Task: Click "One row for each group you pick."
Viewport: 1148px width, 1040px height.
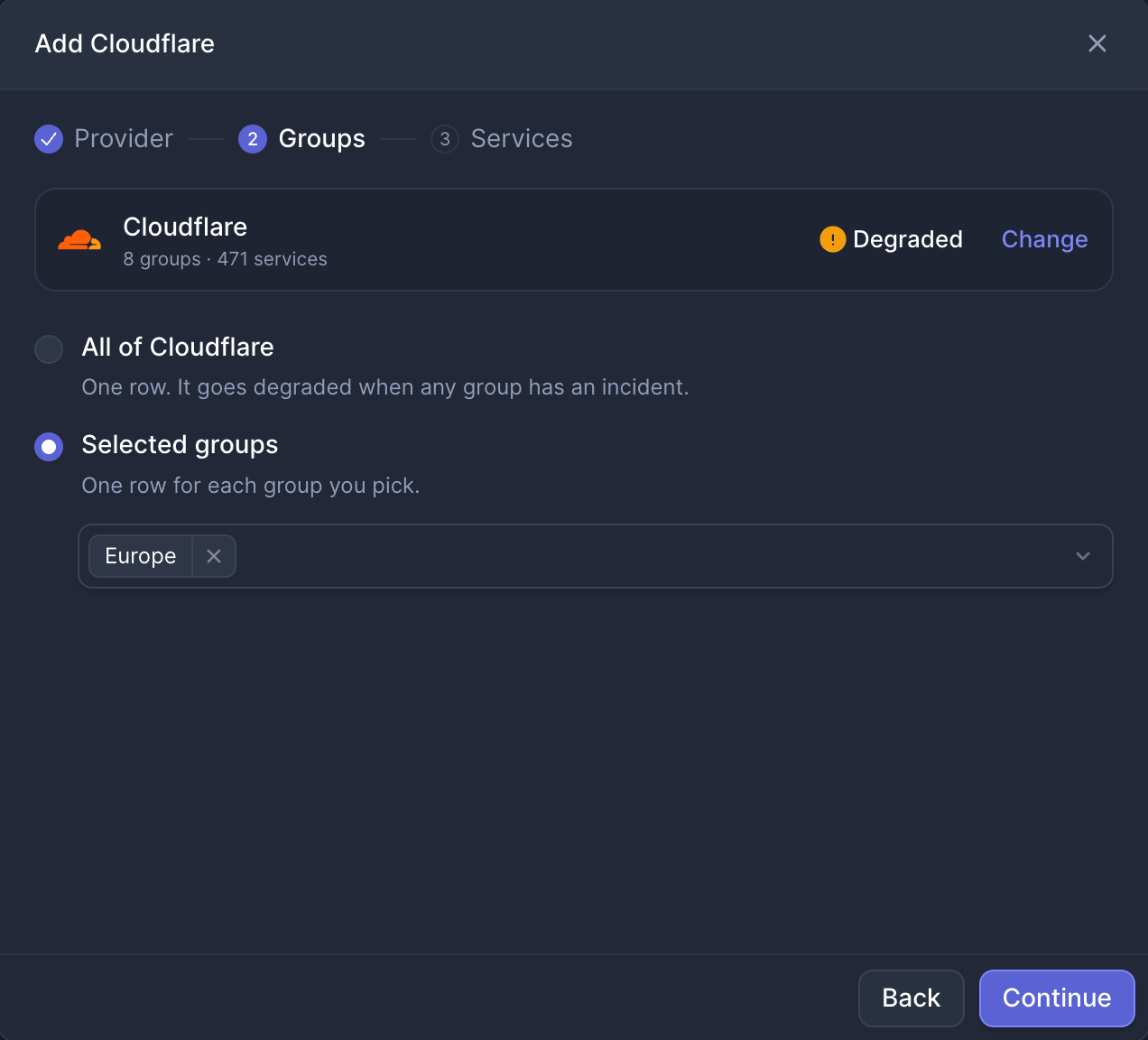Action: point(250,486)
